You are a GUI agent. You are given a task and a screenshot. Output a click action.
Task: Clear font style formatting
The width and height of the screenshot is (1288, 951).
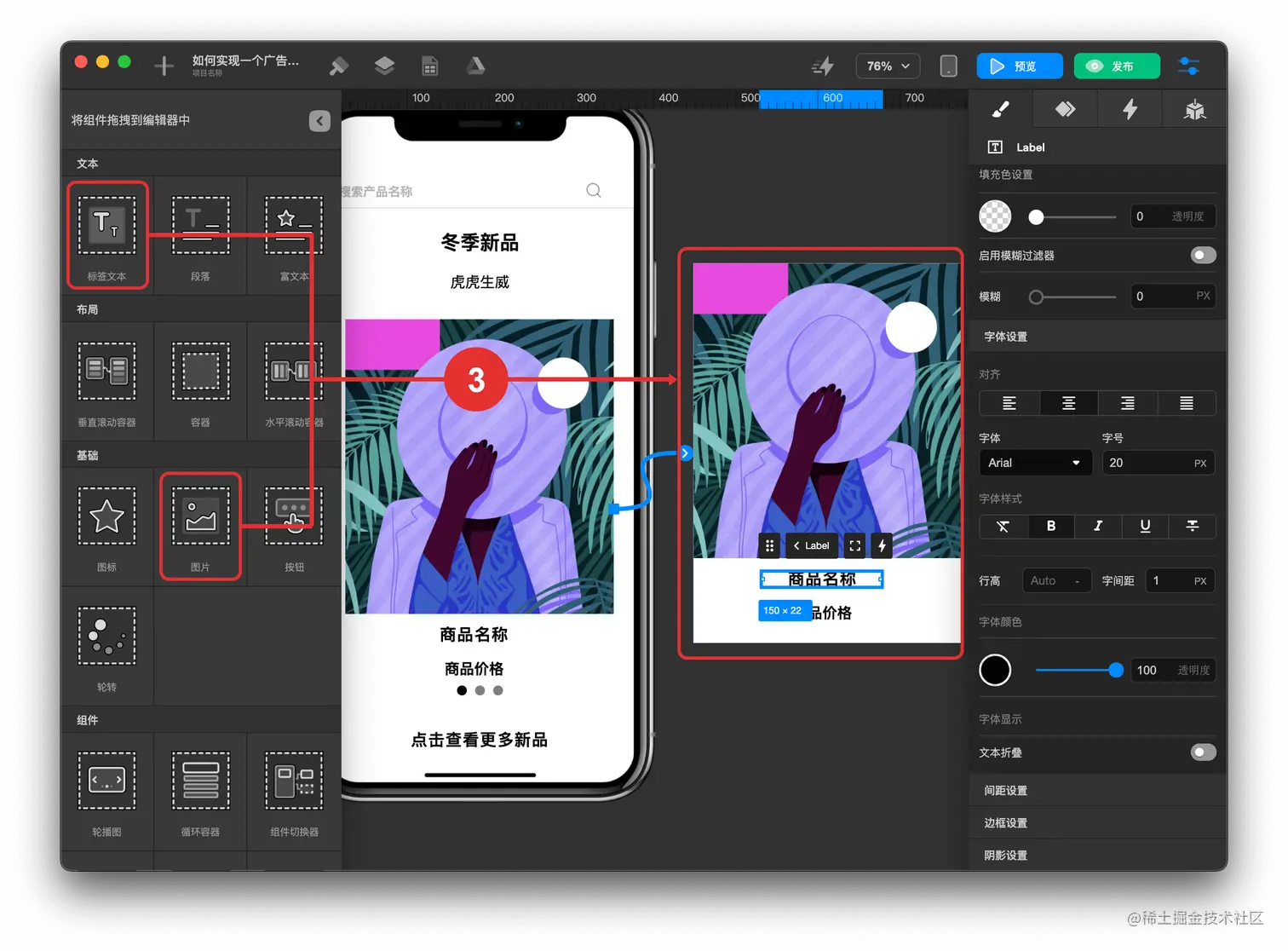coord(1003,526)
